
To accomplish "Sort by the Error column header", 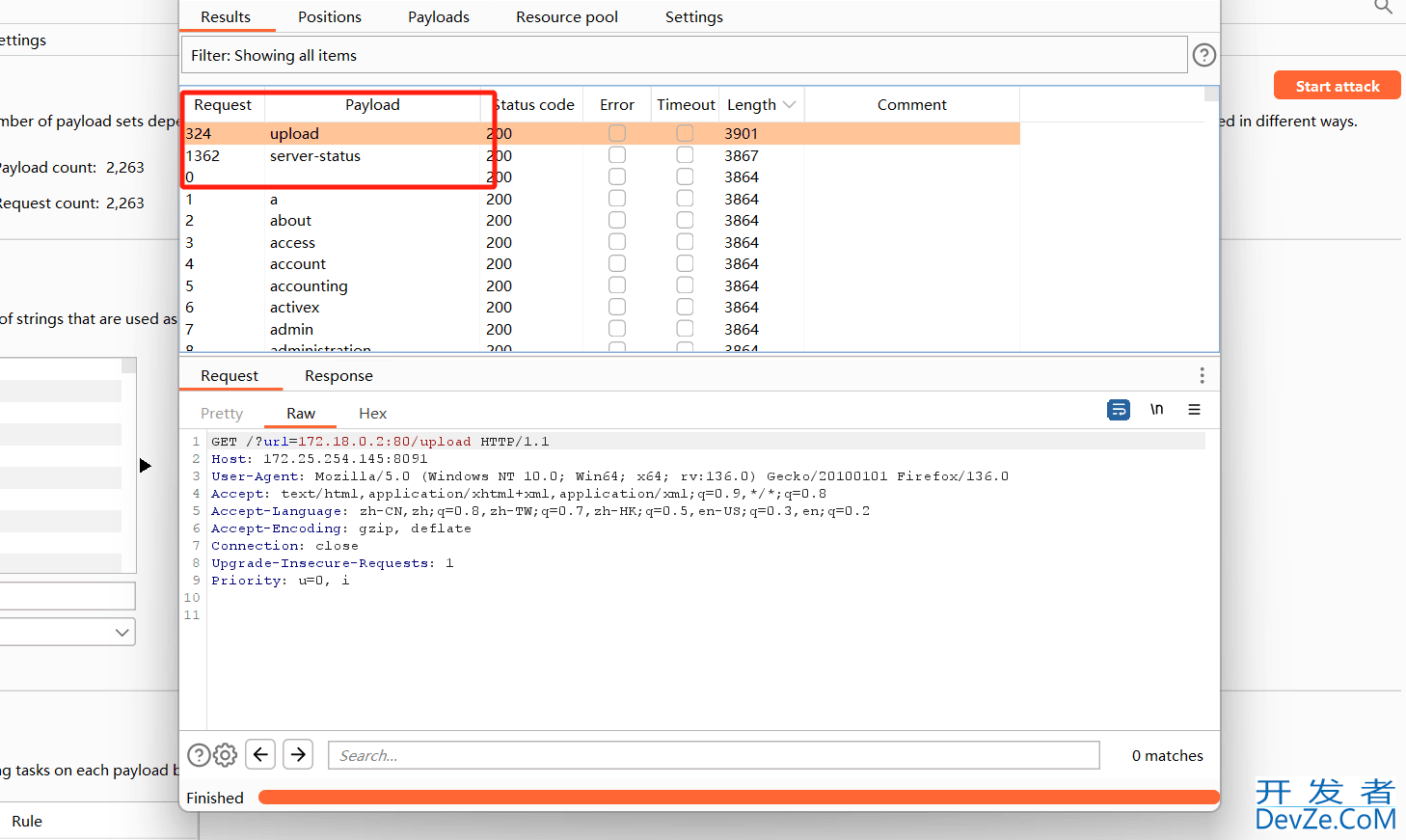I will [617, 105].
